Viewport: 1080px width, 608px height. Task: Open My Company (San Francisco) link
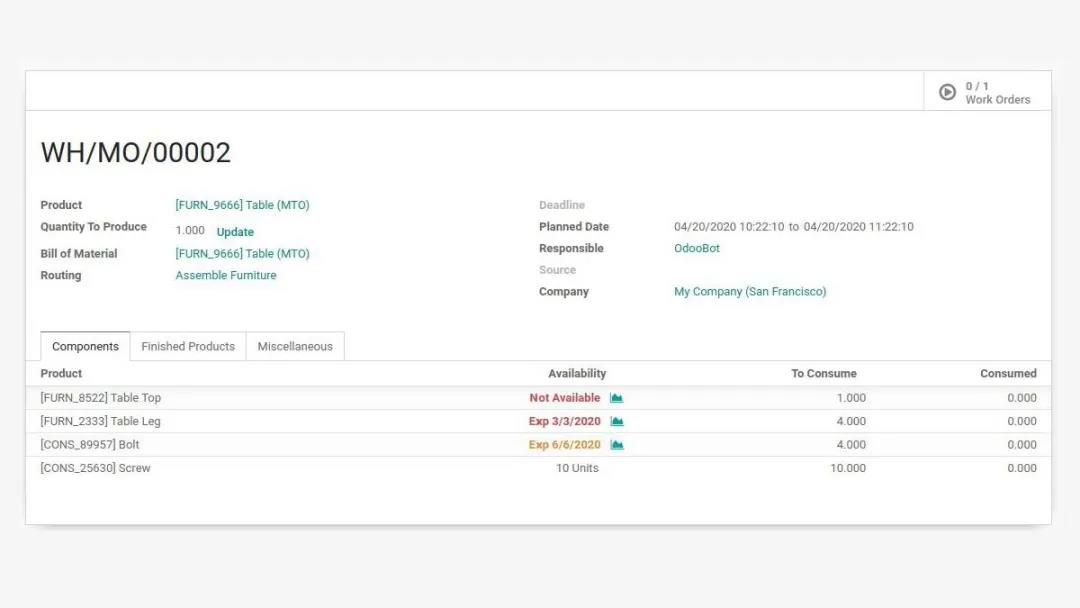click(x=750, y=291)
